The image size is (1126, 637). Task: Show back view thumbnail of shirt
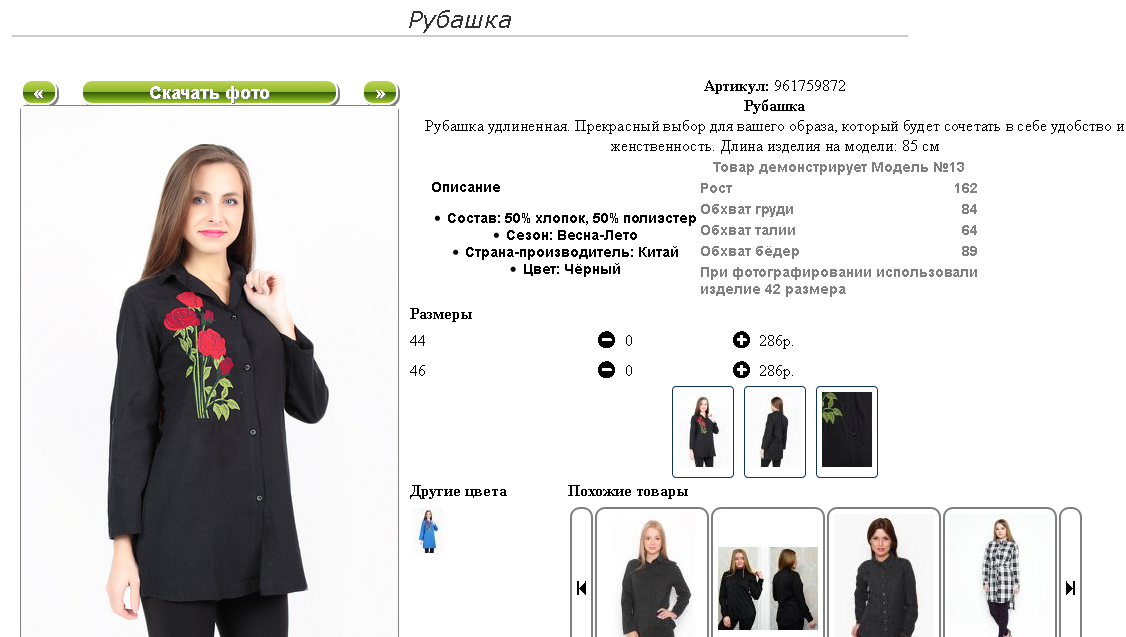click(775, 432)
